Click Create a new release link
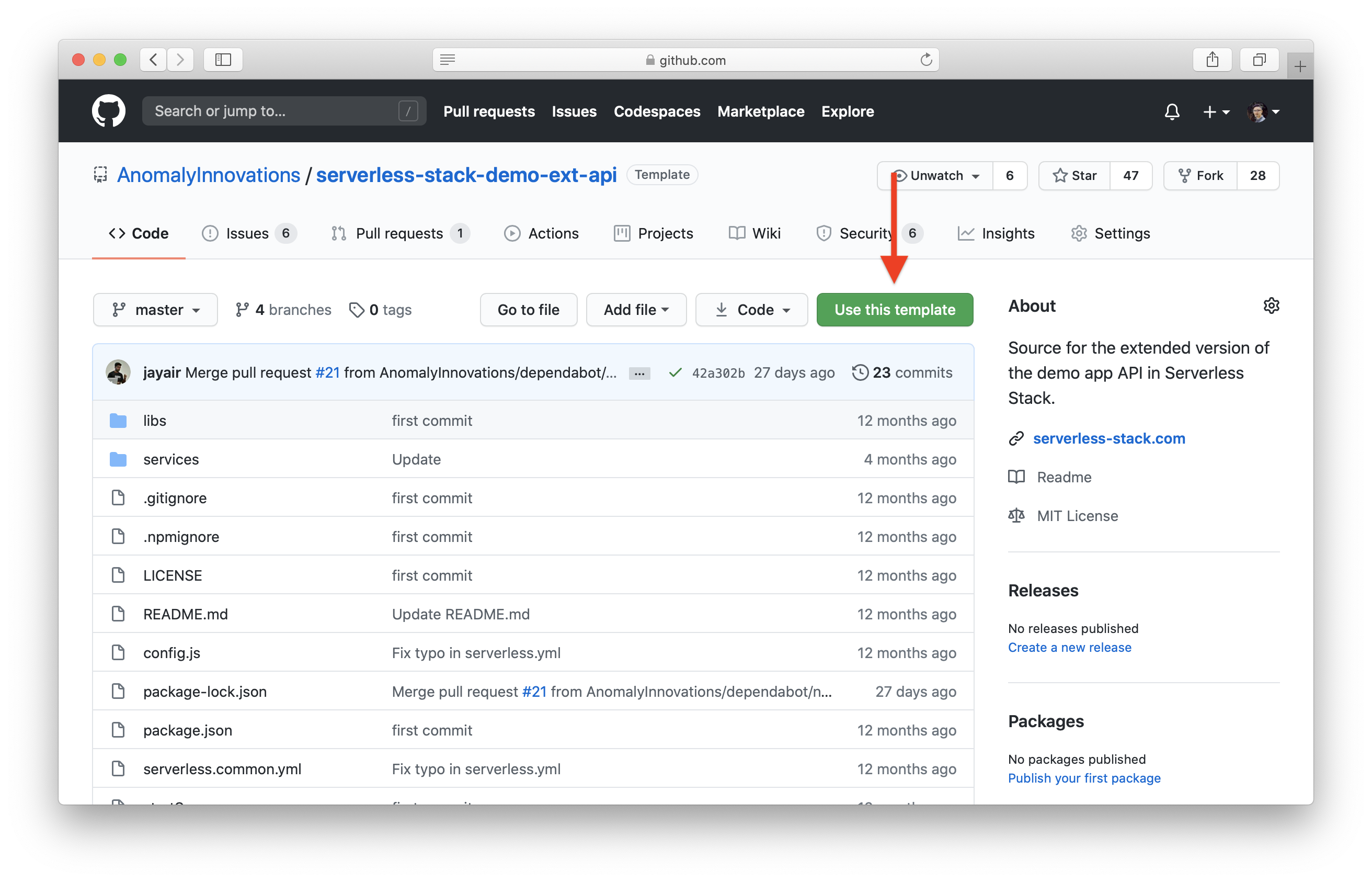This screenshot has width=1372, height=882. click(1069, 647)
